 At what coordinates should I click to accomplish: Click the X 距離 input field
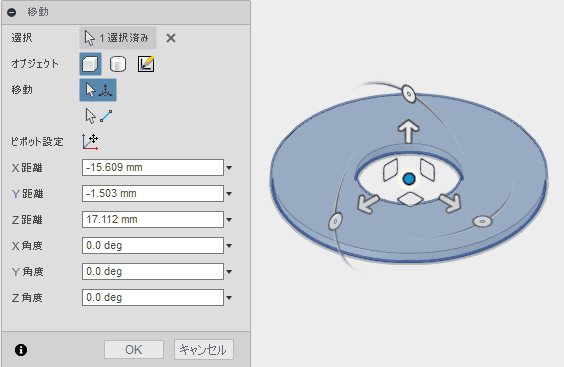click(153, 168)
